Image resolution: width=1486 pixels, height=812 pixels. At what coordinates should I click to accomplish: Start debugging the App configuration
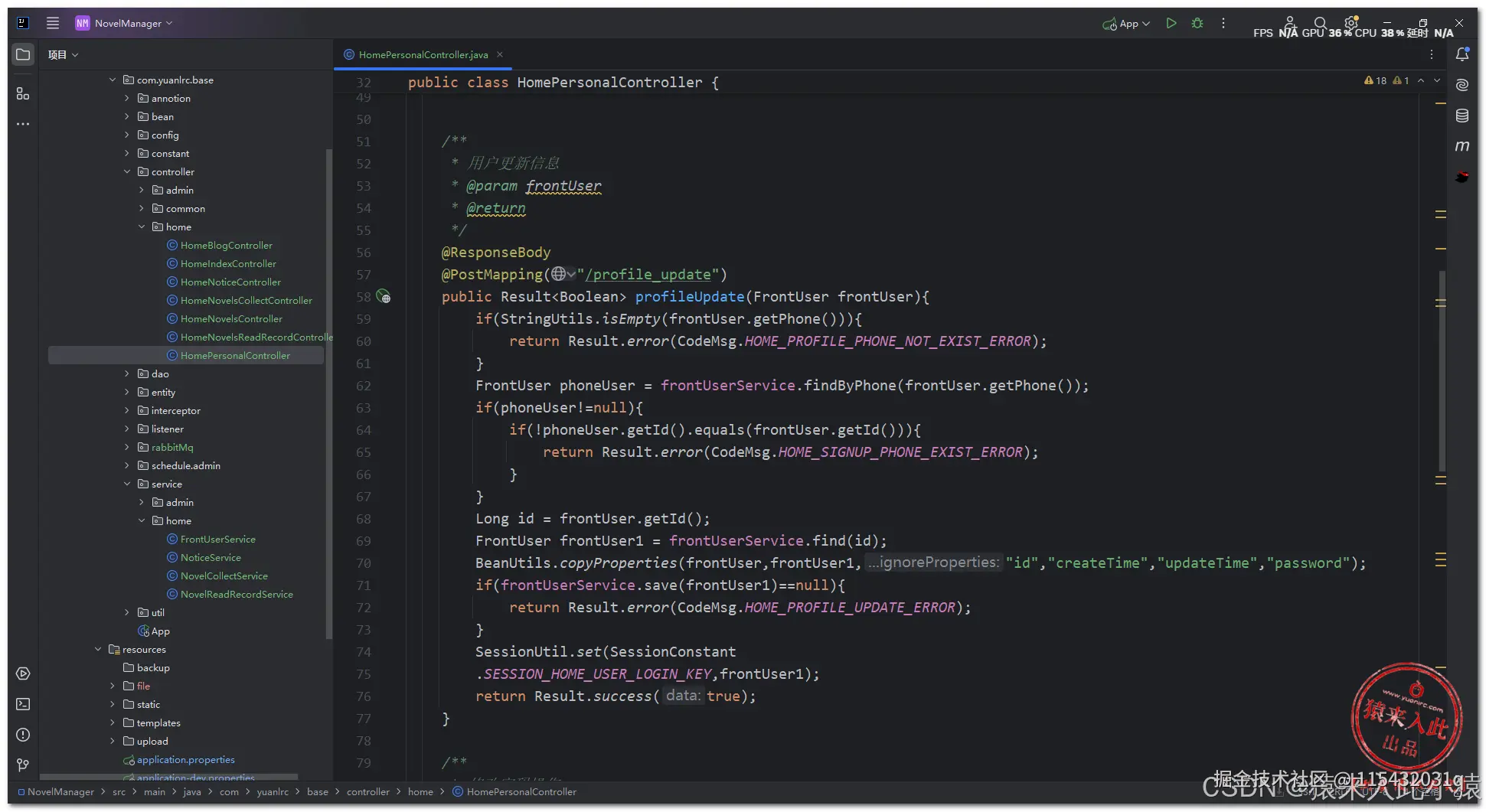coord(1197,24)
